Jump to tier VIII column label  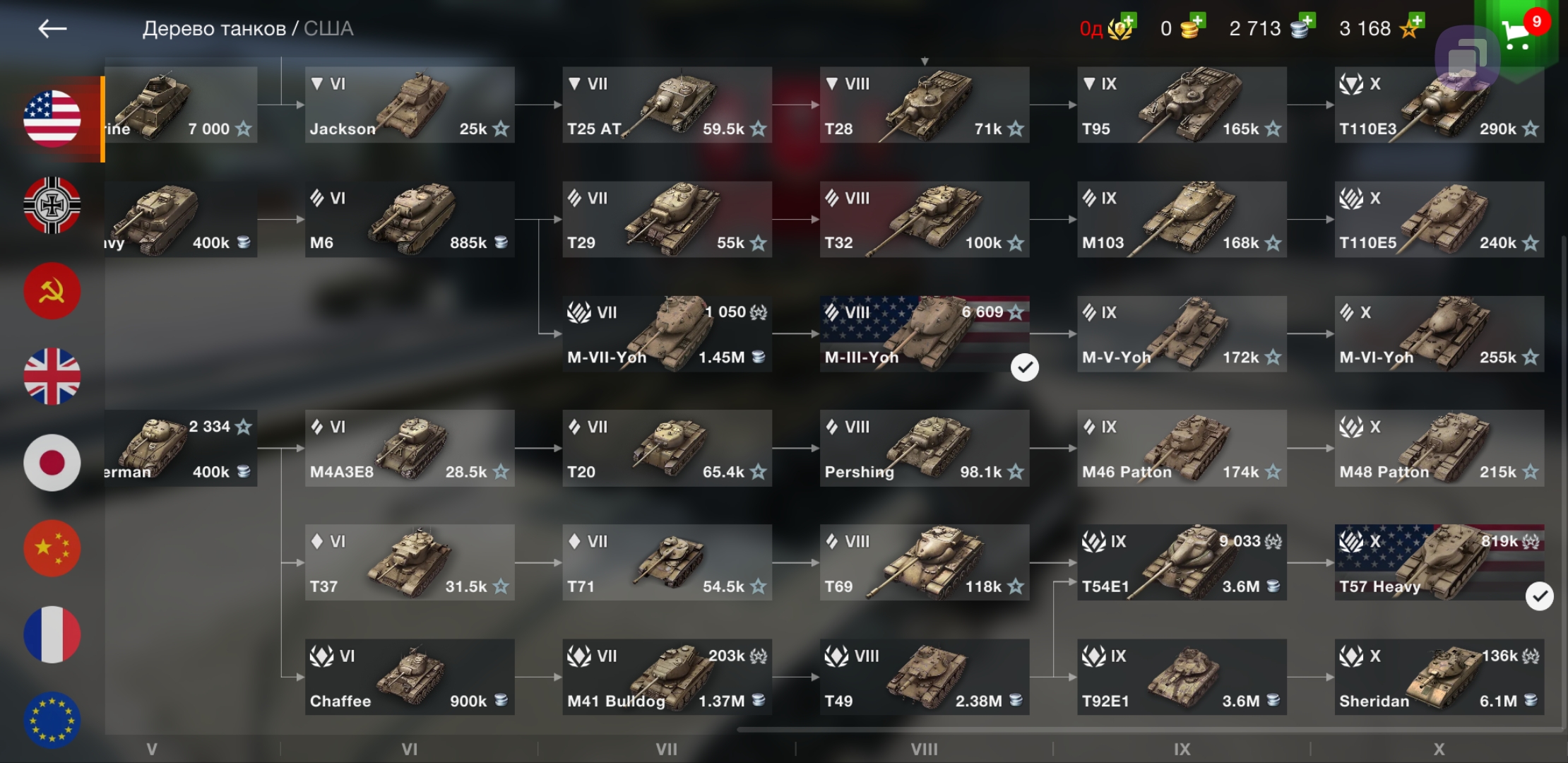924,750
